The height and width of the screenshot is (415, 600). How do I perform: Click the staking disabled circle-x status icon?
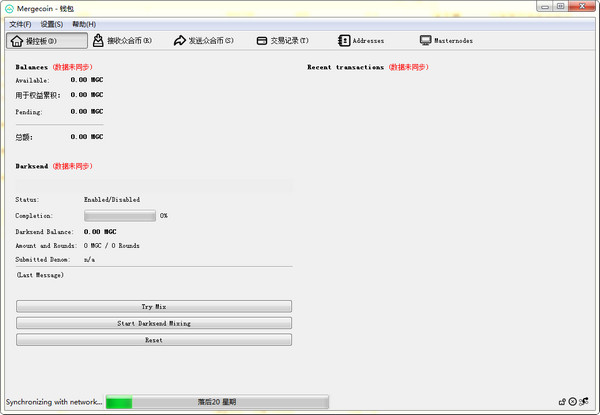[x=573, y=402]
